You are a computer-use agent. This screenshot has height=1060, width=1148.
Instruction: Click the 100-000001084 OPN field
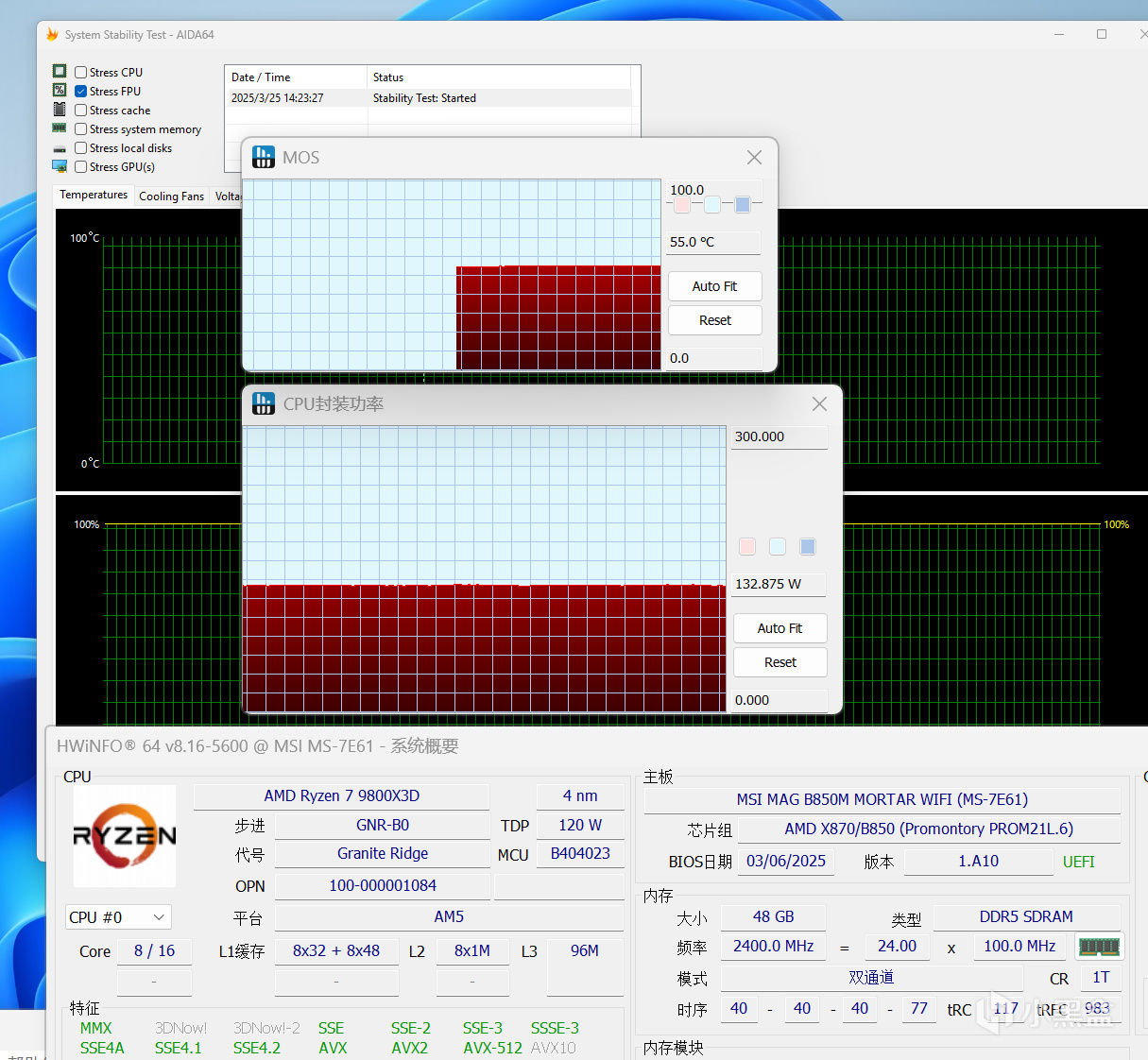tap(383, 886)
